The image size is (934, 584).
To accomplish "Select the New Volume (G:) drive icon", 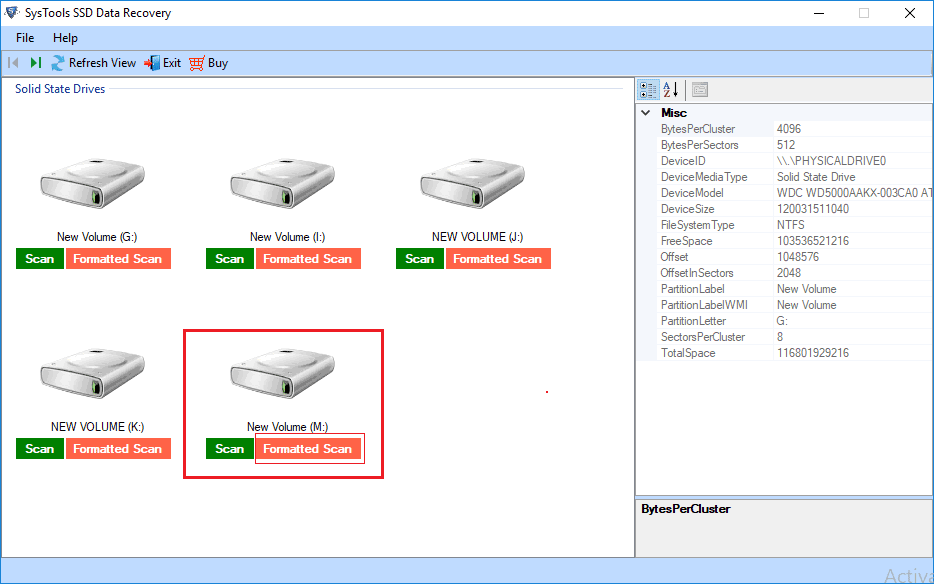I will 92,182.
